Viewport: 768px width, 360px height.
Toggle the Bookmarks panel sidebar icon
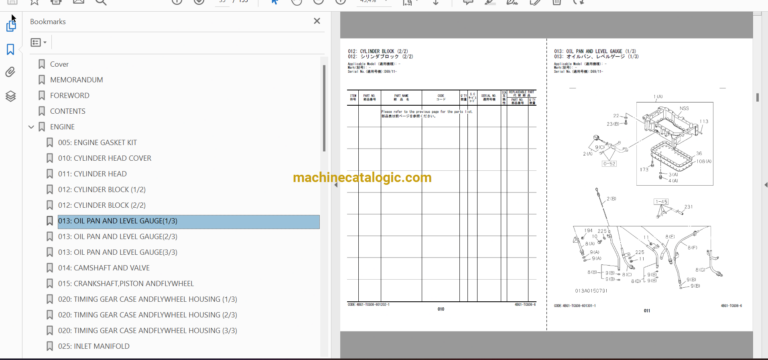click(10, 49)
